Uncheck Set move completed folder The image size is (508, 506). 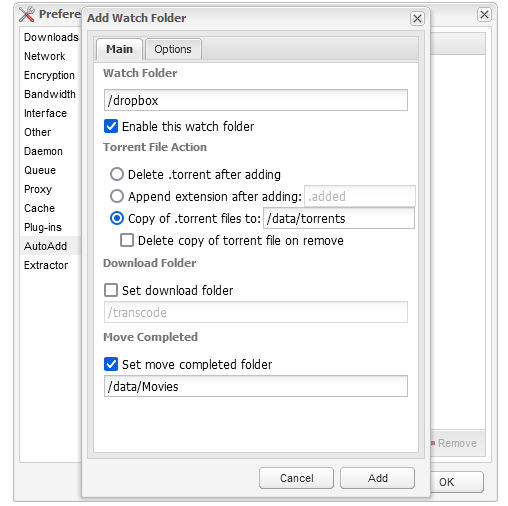click(111, 364)
